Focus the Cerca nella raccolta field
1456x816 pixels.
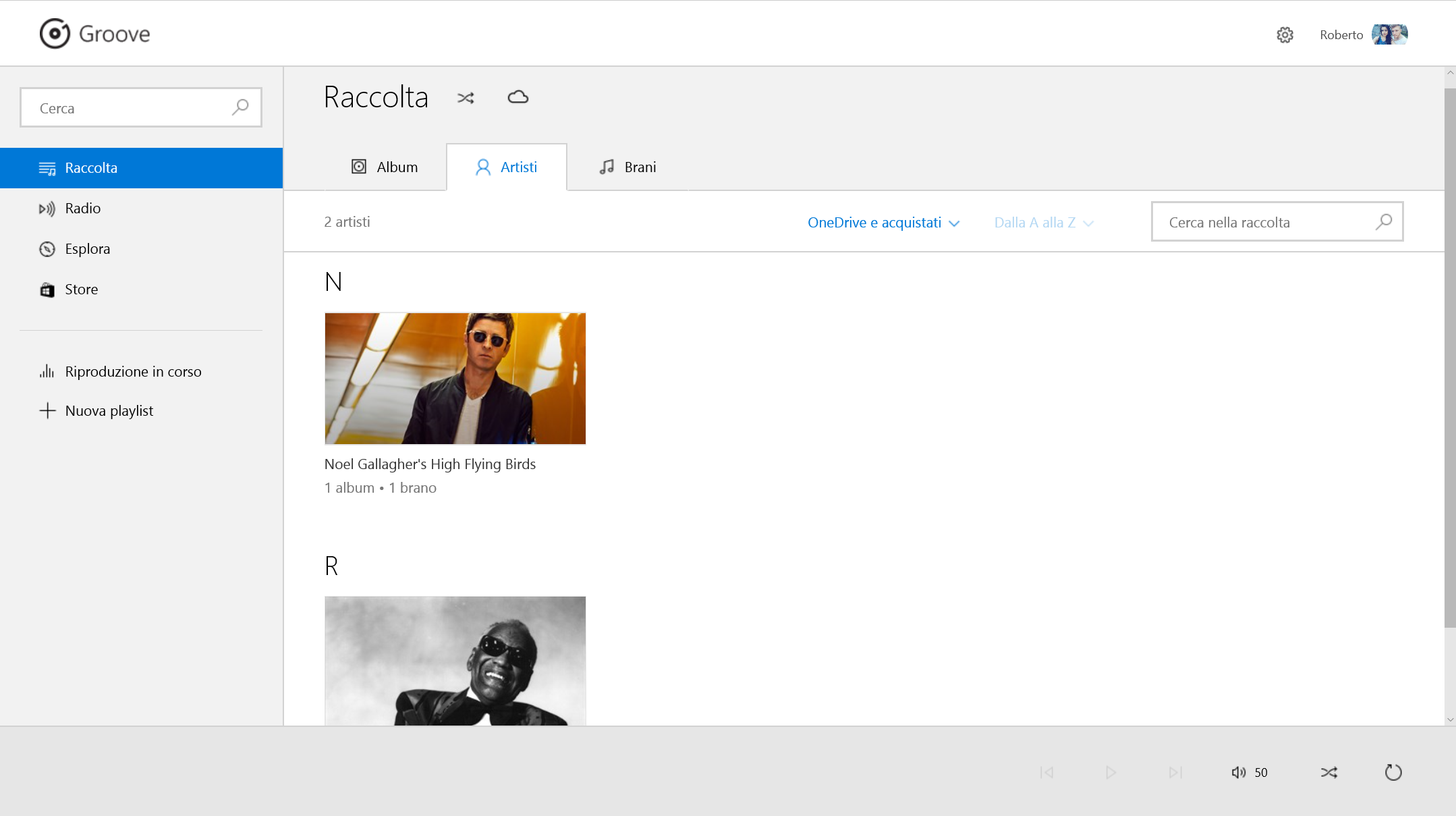(x=1277, y=221)
